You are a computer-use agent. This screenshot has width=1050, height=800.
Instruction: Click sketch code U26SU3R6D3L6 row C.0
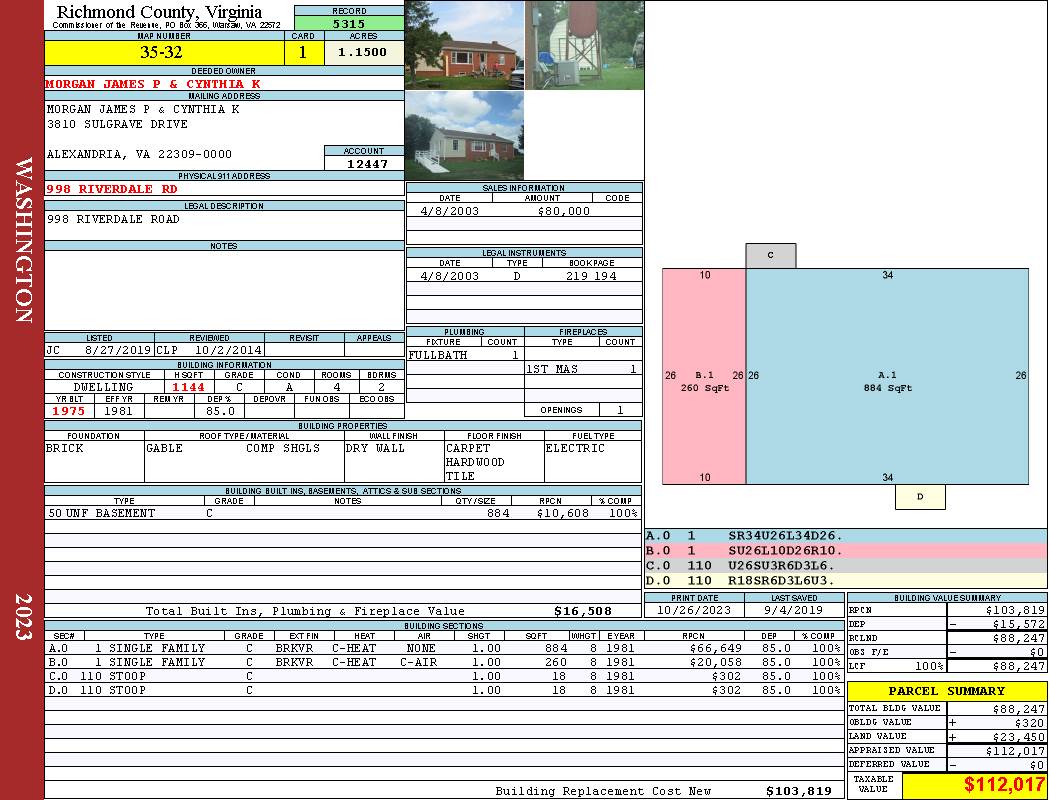845,565
